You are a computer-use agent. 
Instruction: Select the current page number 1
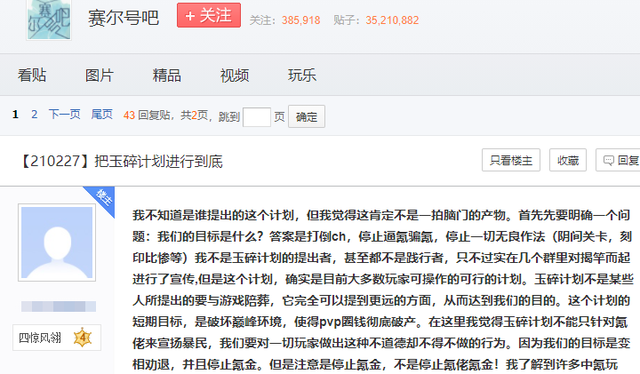coord(16,114)
